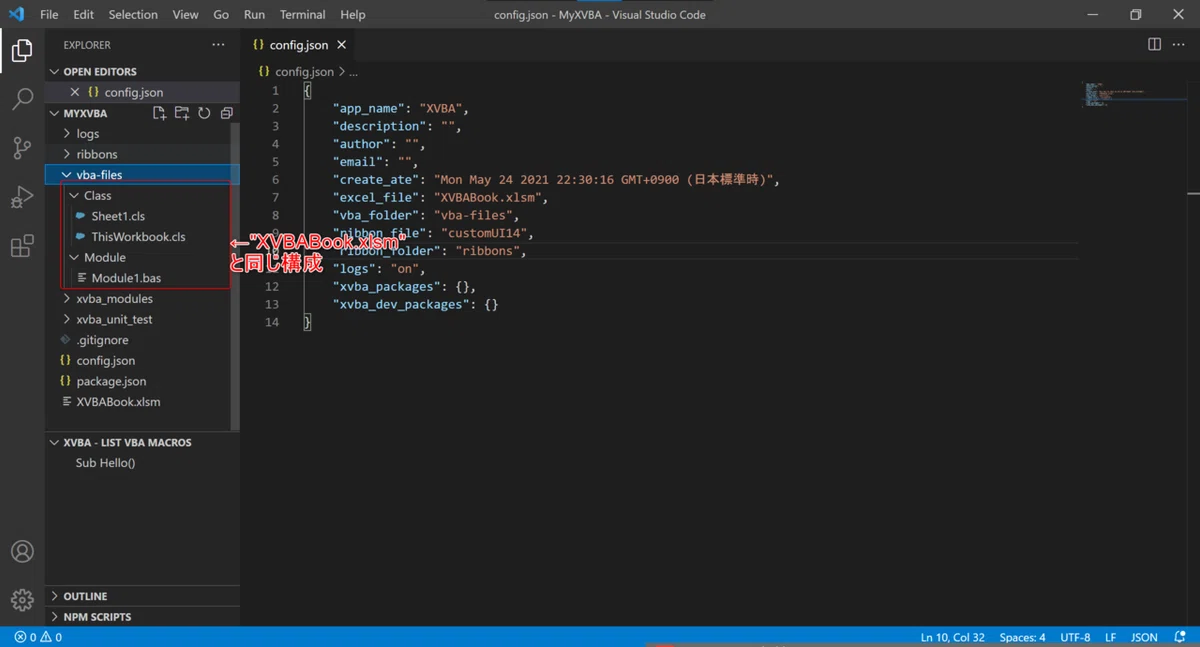Click the New Folder icon in explorer
This screenshot has width=1200, height=647.
(182, 113)
